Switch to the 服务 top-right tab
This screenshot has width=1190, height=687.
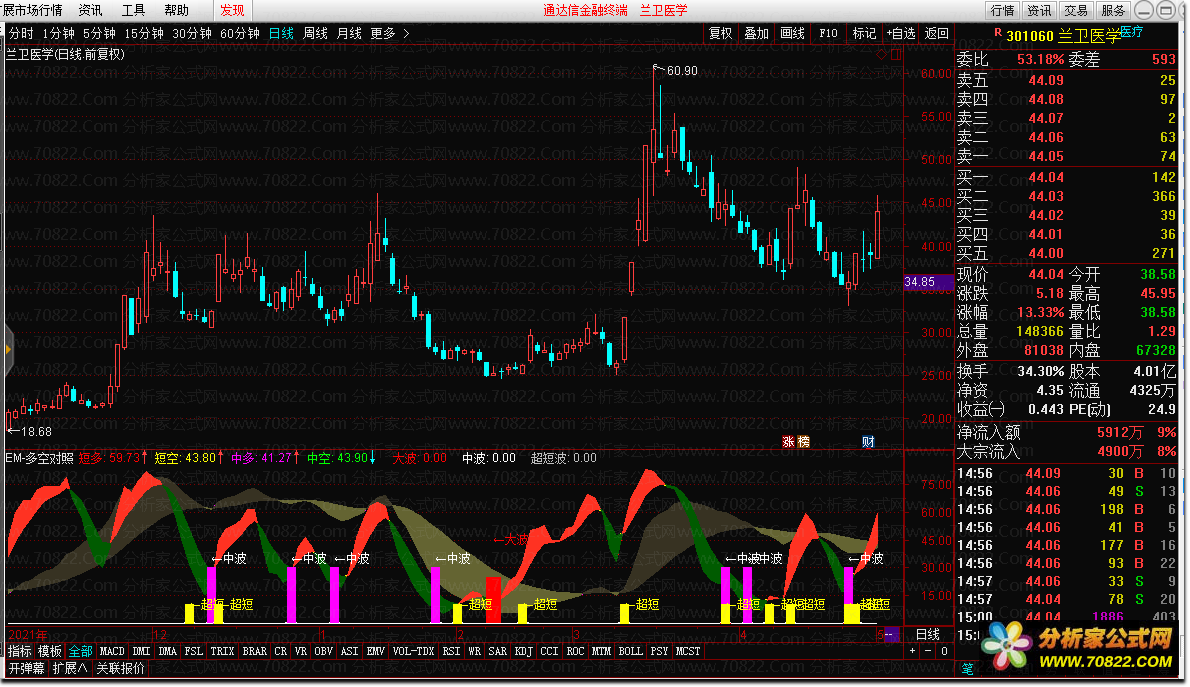[x=1113, y=11]
